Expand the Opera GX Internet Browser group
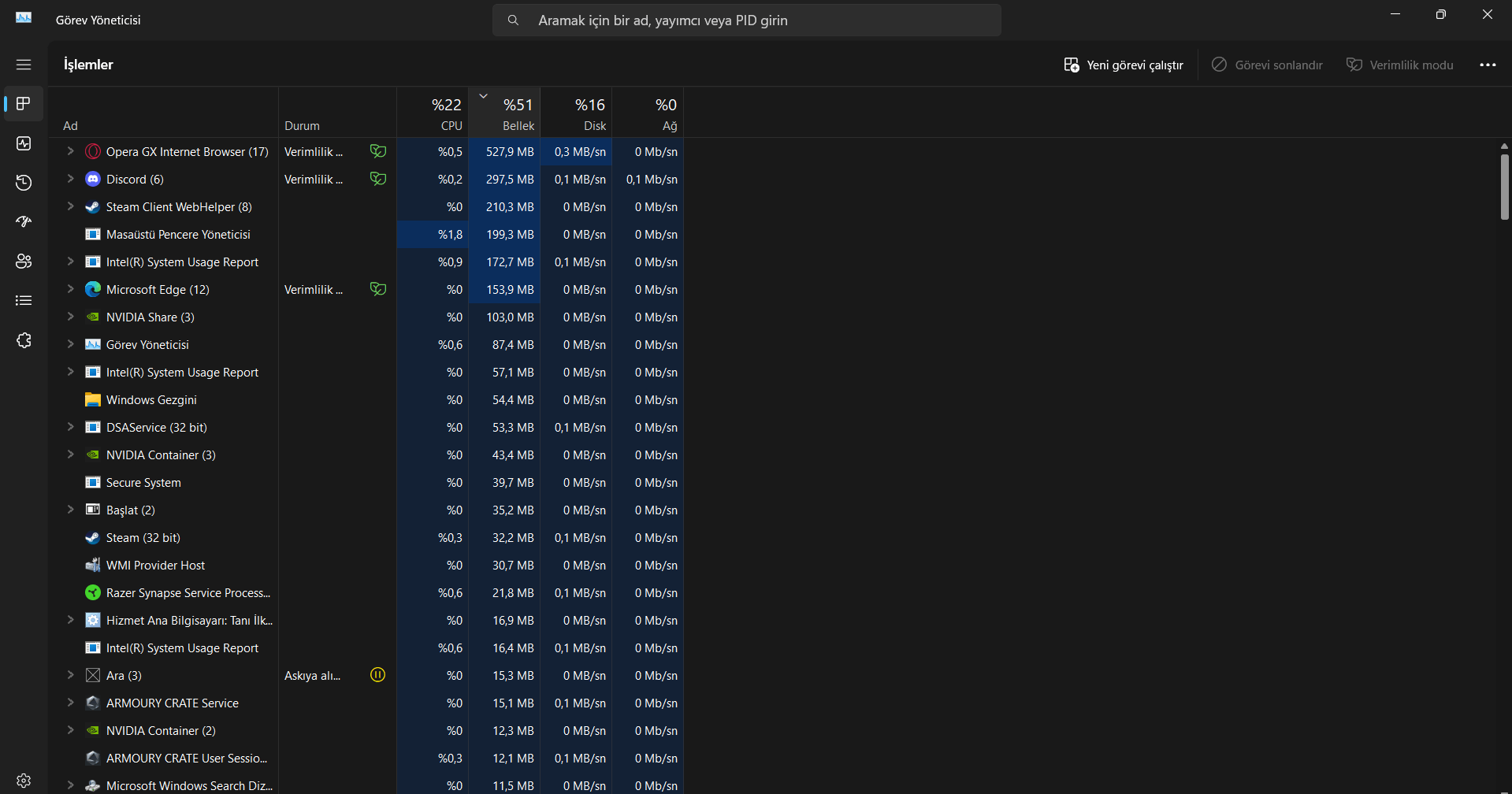The image size is (1512, 794). pyautogui.click(x=70, y=151)
